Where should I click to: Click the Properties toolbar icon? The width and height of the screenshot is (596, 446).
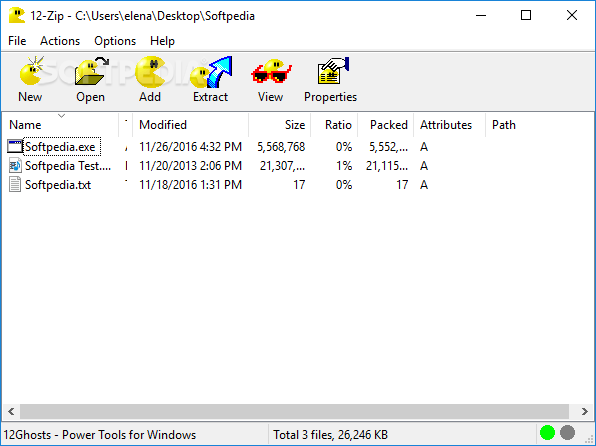pyautogui.click(x=333, y=71)
